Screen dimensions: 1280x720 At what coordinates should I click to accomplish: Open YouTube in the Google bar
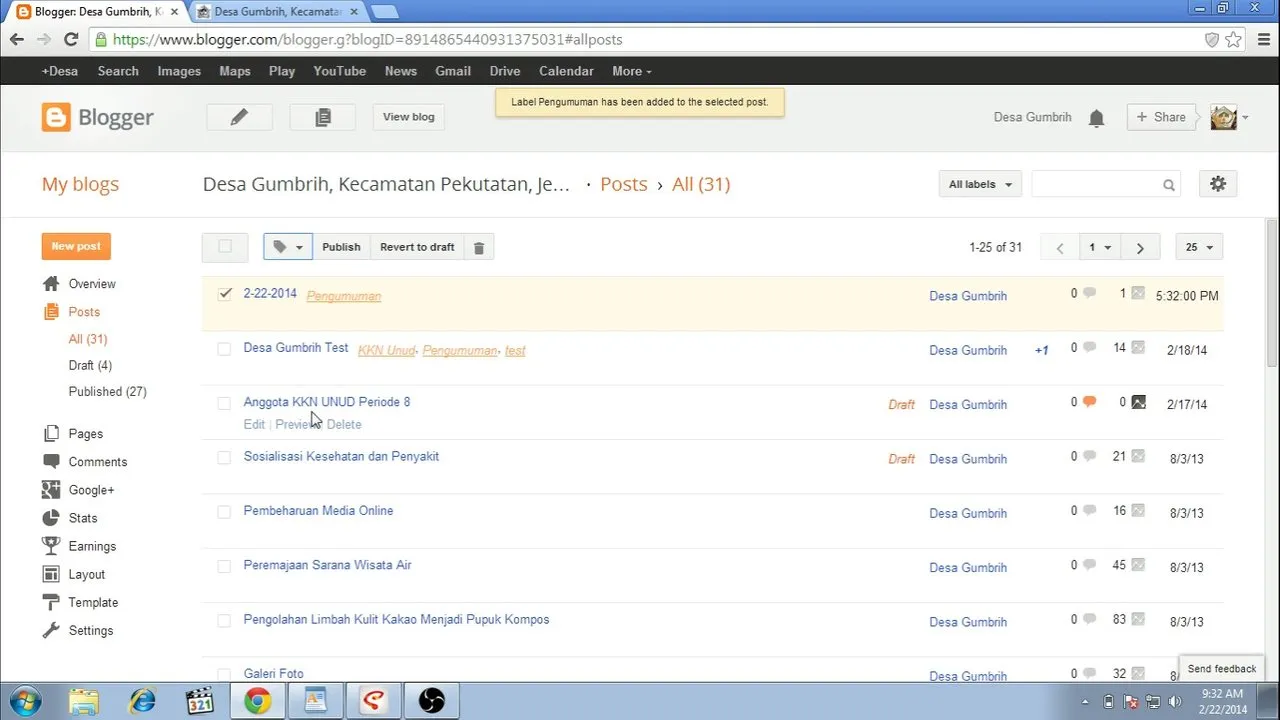339,71
